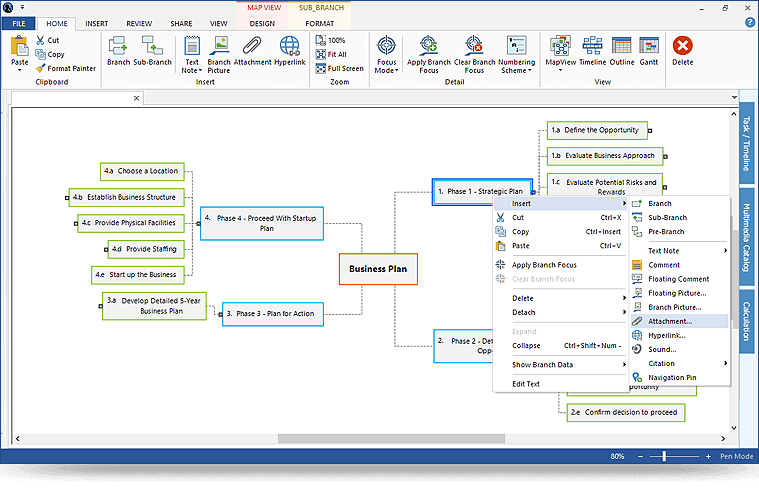Choose Attachment... in the Insert submenu
This screenshot has height=492, width=759.
click(680, 321)
